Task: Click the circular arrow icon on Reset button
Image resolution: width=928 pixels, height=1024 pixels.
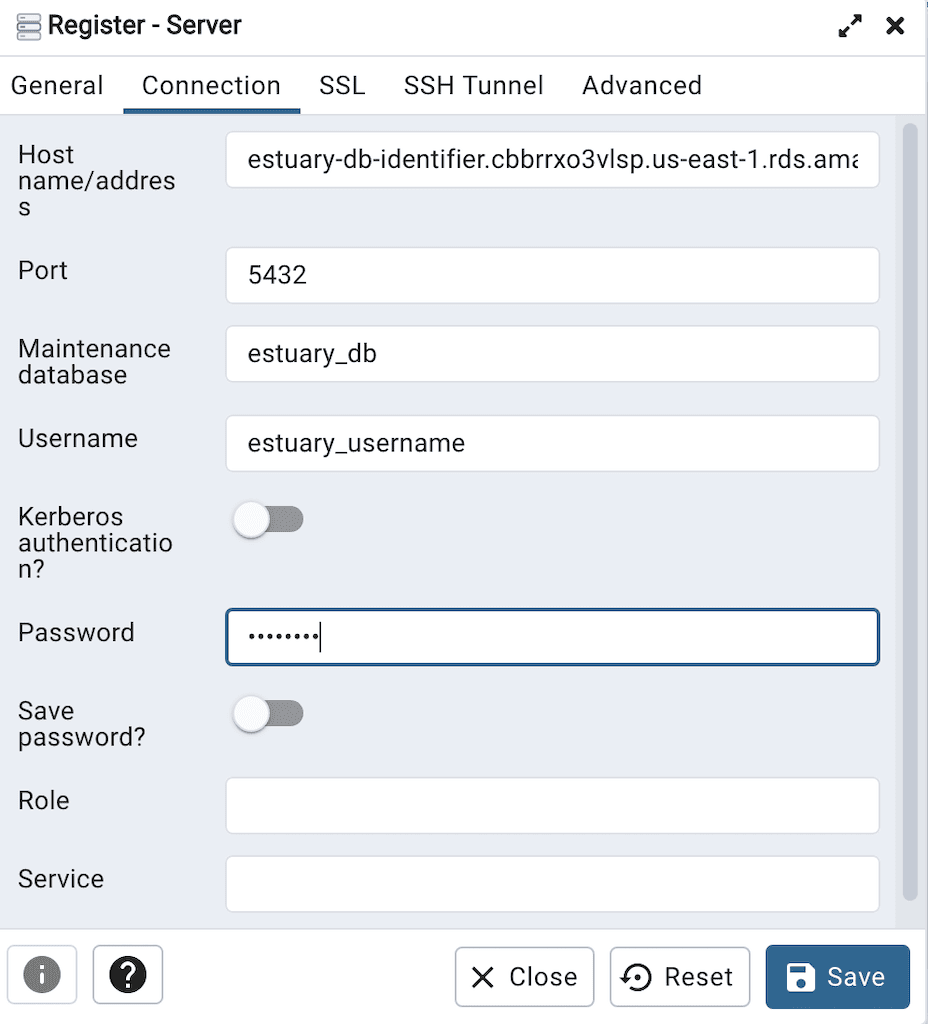Action: pos(633,977)
